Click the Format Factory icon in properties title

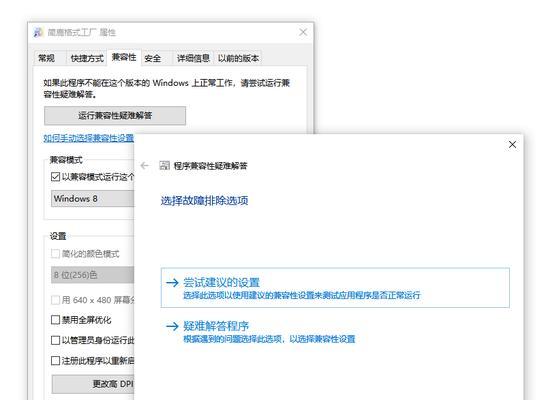(38, 32)
